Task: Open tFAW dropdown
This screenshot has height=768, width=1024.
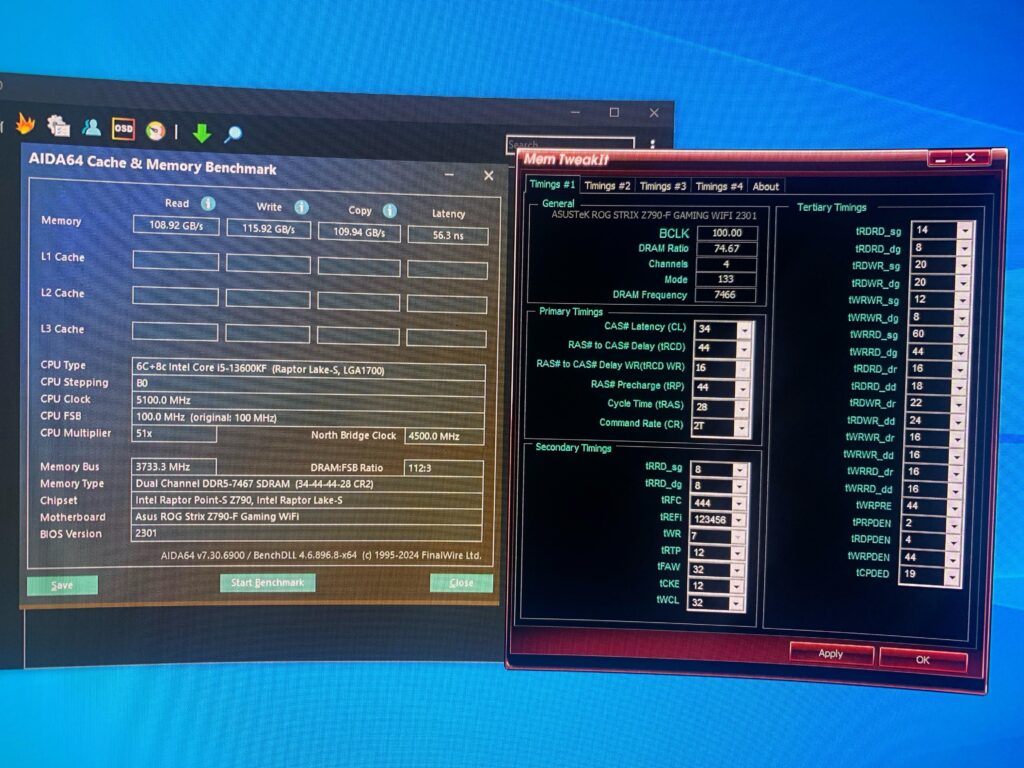Action: [x=737, y=569]
